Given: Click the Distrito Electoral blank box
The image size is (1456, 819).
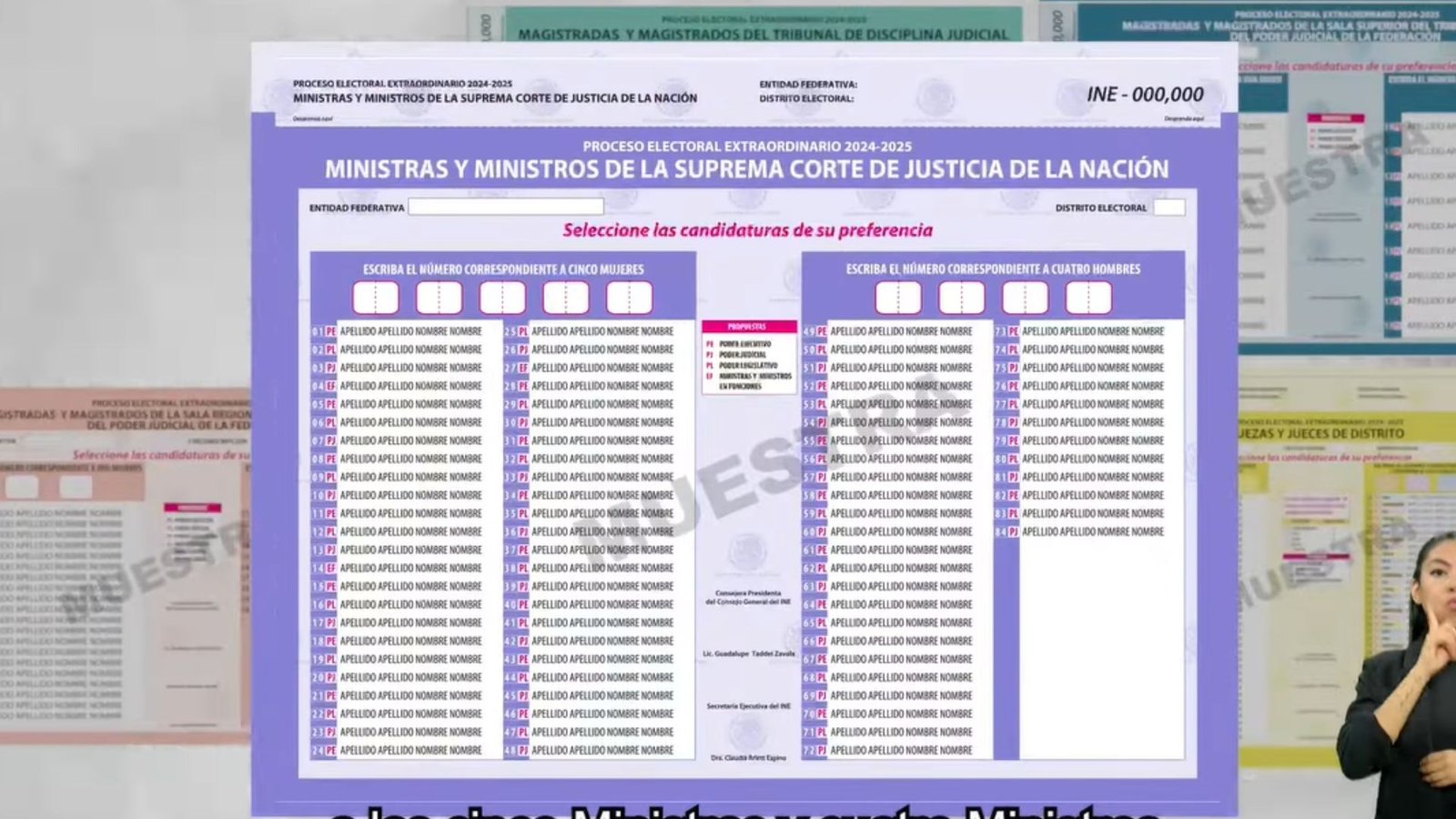Looking at the screenshot, I should (1169, 207).
